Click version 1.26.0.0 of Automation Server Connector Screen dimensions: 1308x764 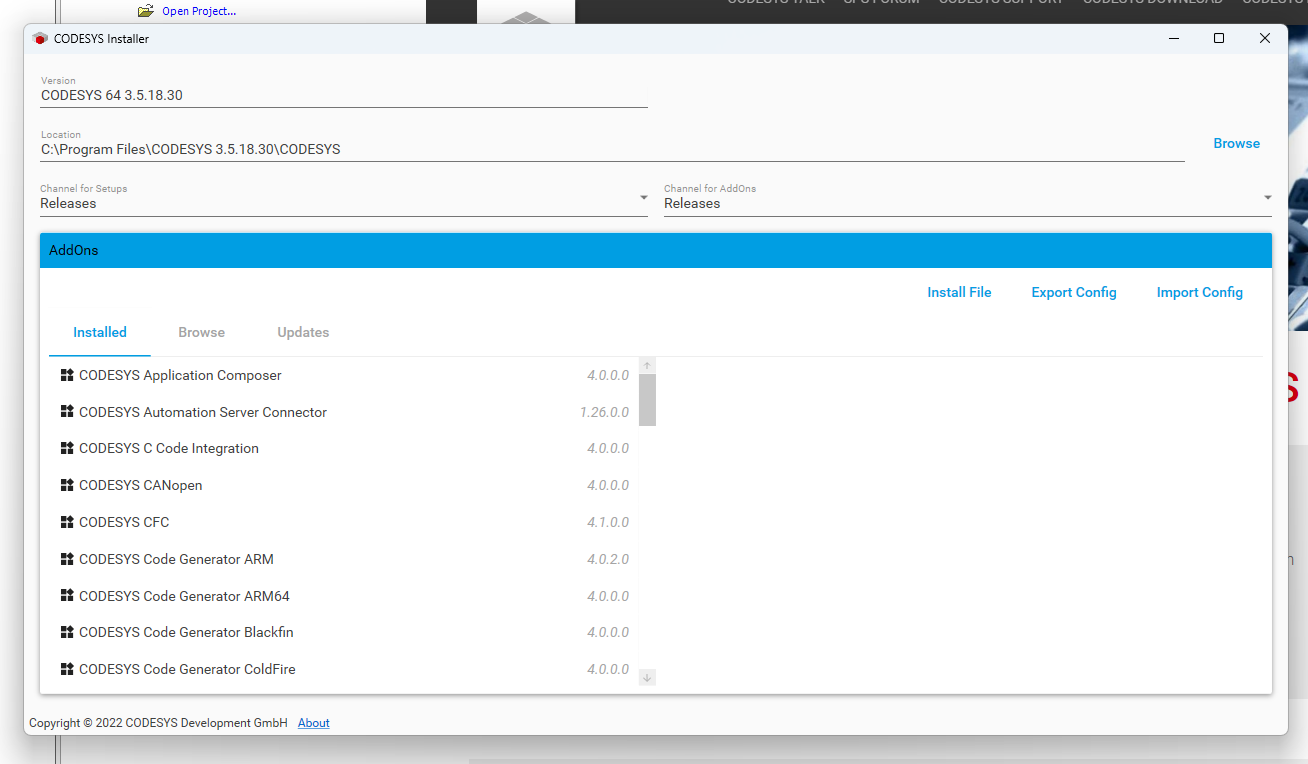(x=604, y=412)
